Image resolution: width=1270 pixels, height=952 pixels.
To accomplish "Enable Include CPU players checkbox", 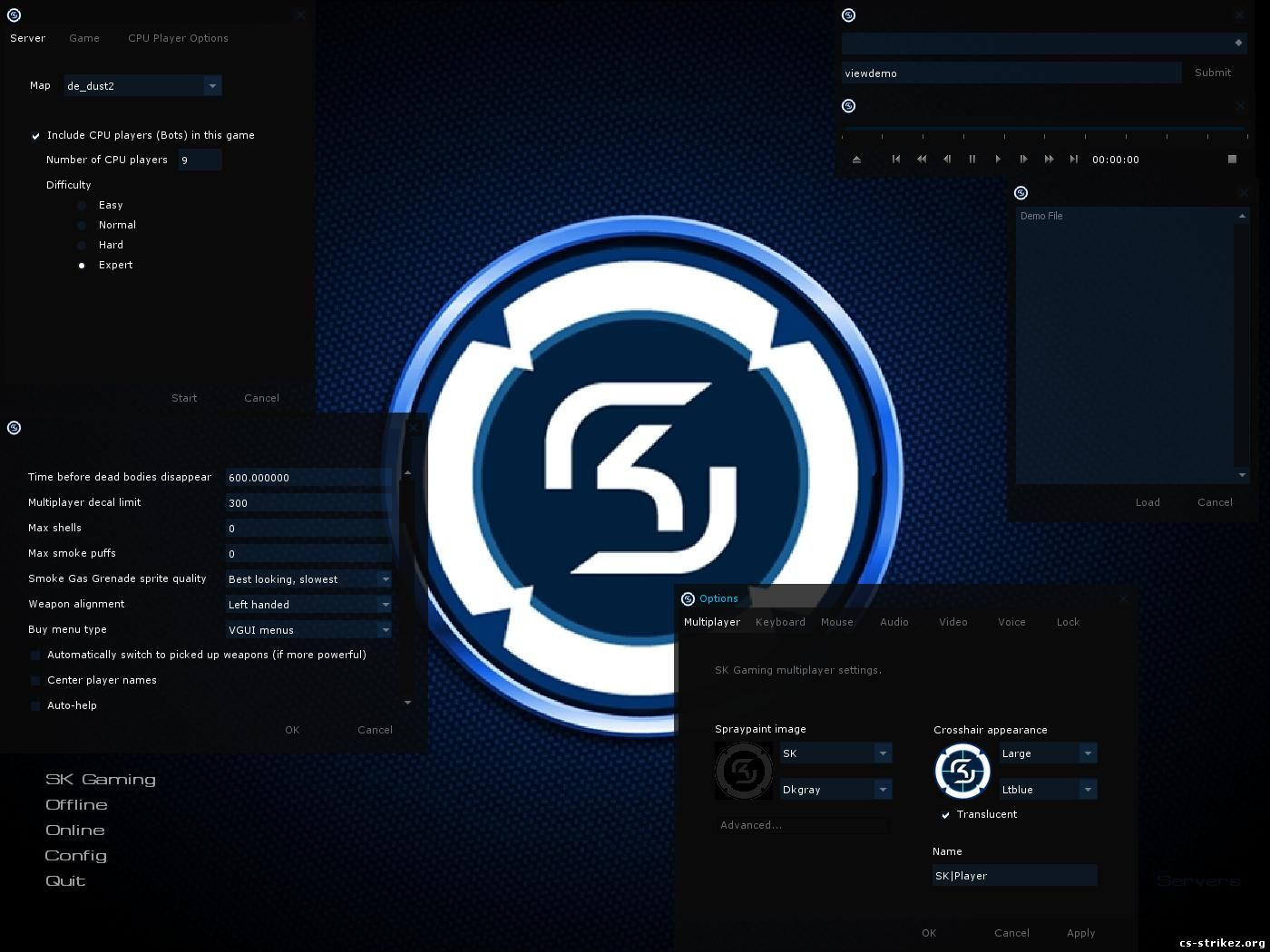I will pos(36,136).
